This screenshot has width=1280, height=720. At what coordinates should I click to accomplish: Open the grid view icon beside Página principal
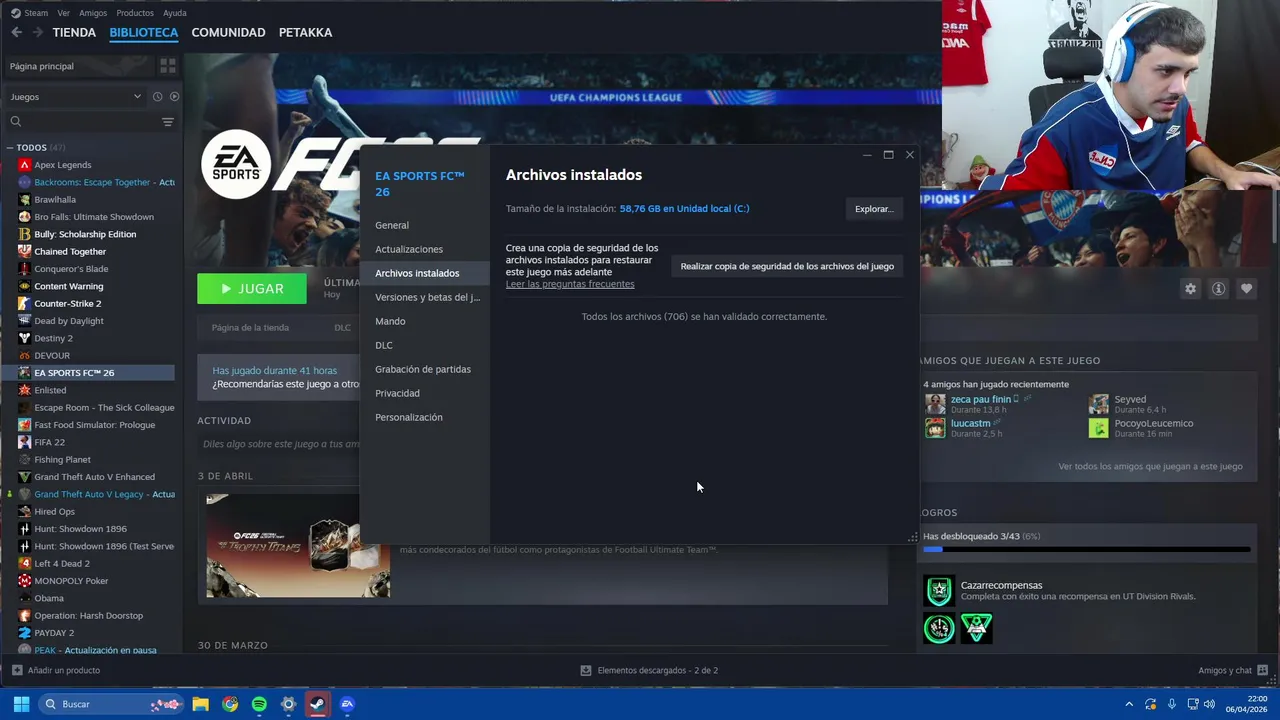168,66
